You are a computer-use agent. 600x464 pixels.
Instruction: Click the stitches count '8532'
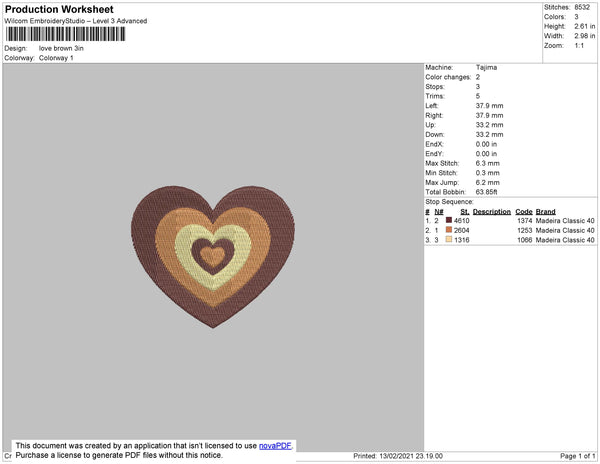pyautogui.click(x=582, y=7)
